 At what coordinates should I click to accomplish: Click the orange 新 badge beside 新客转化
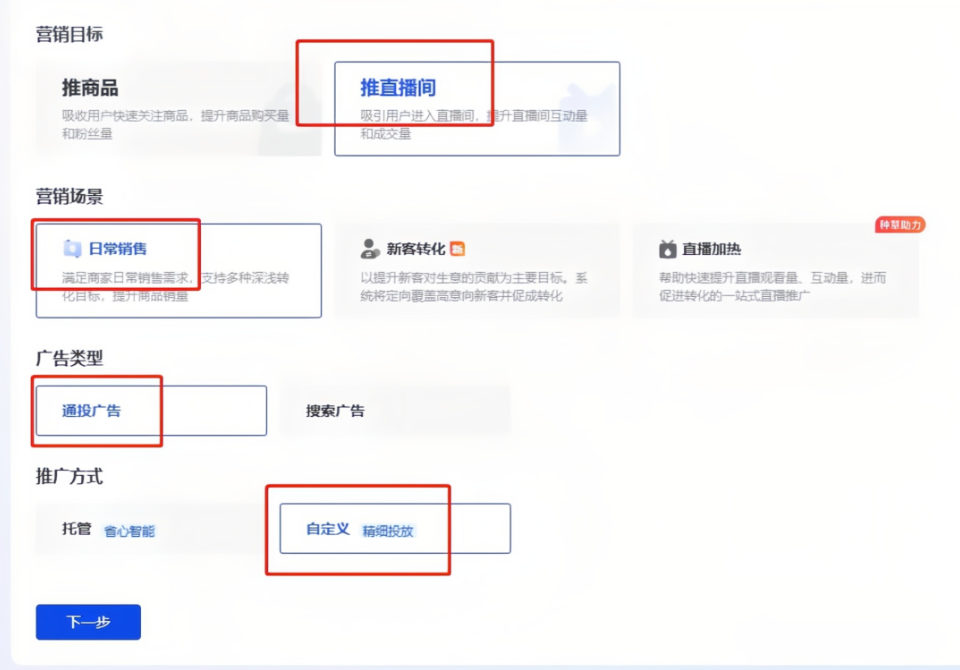457,249
